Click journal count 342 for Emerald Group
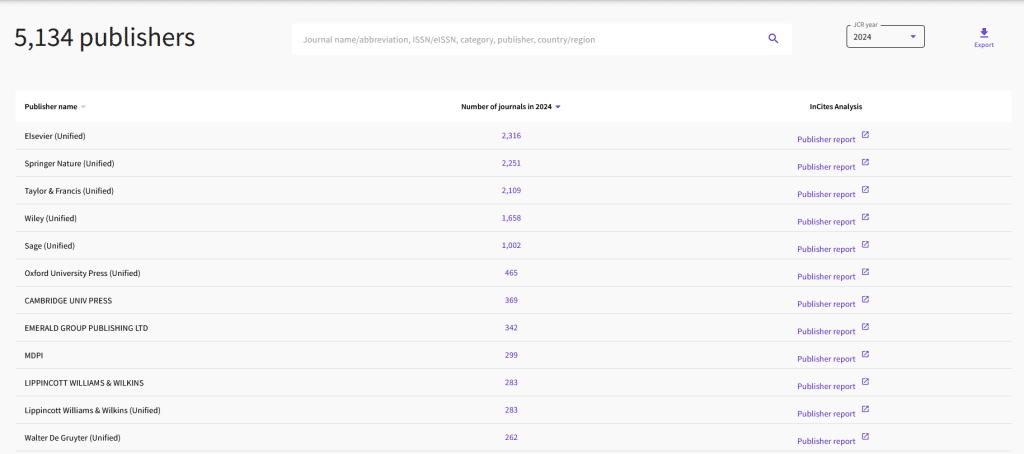This screenshot has height=454, width=1024. (x=511, y=327)
